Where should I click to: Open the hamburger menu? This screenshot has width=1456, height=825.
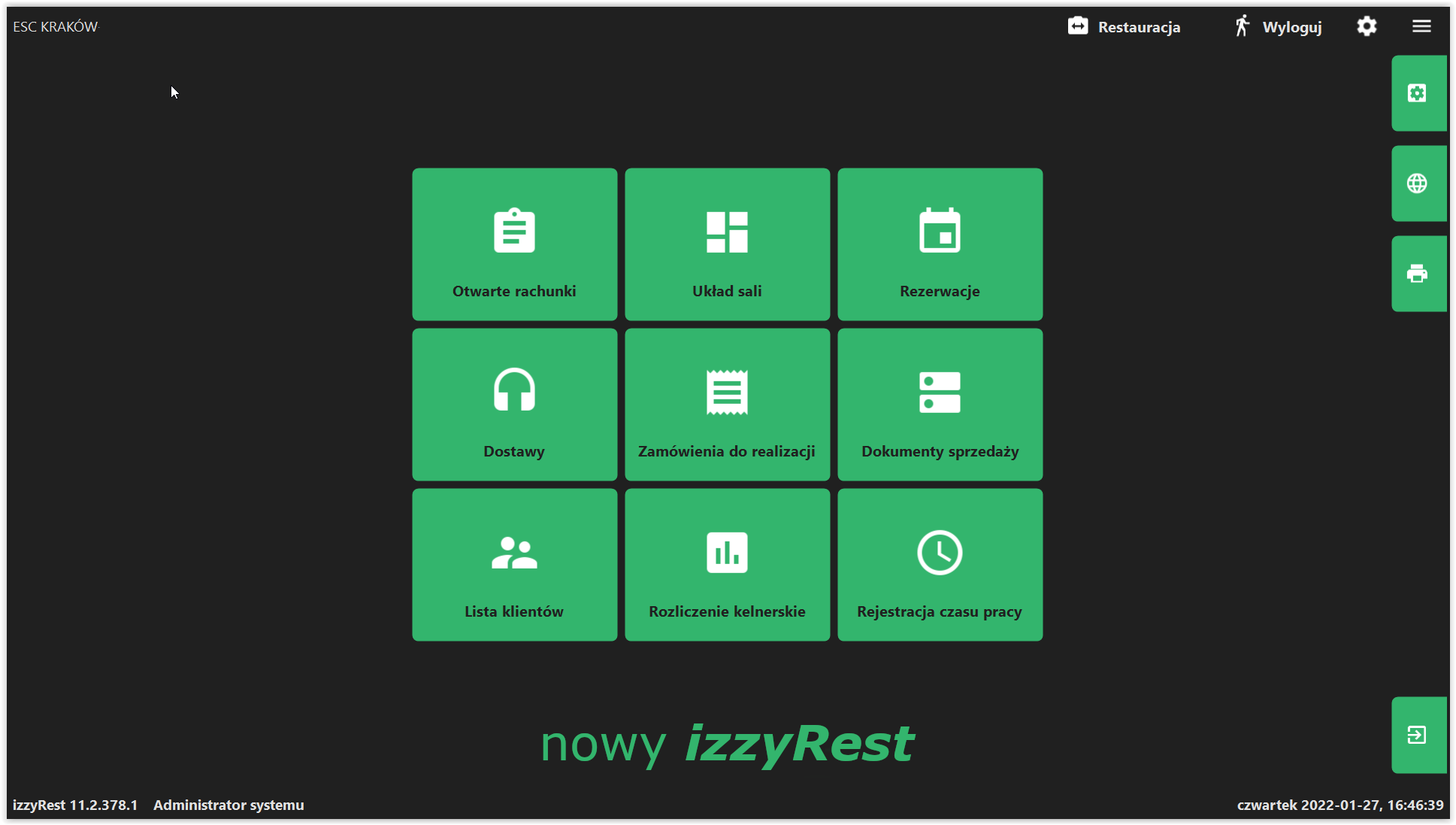(1421, 26)
